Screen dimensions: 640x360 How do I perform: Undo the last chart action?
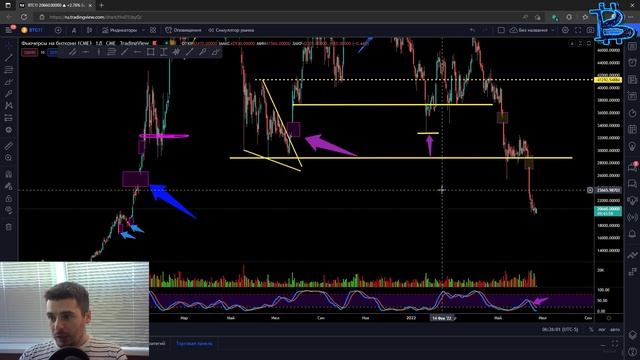472,30
